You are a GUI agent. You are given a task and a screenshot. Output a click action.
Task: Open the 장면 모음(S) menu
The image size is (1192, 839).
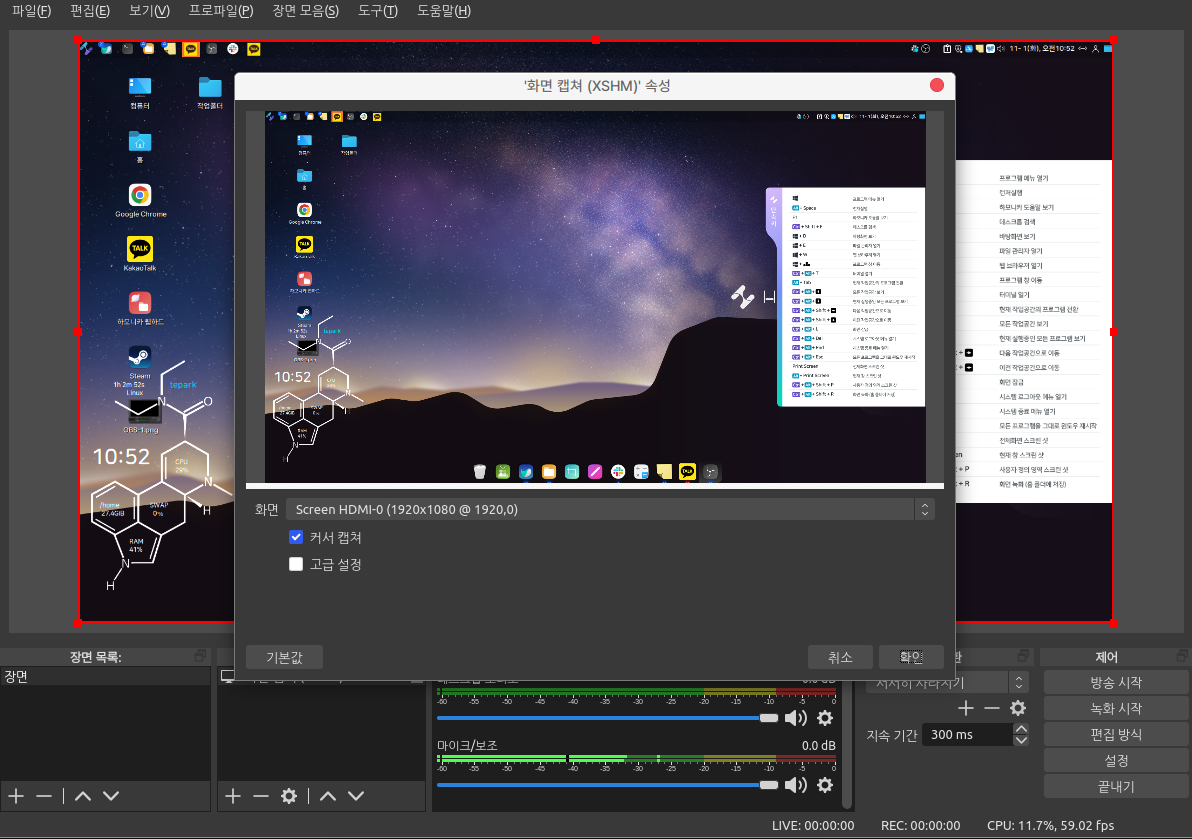(305, 12)
